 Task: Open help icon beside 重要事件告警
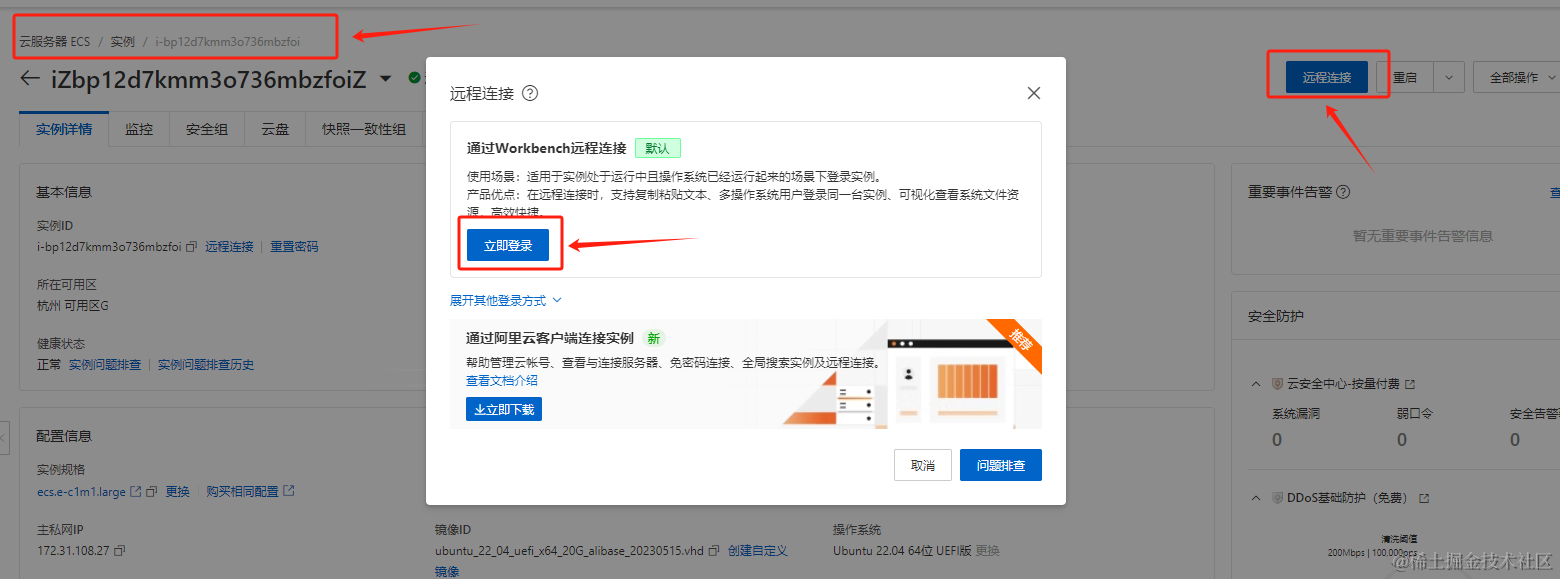click(x=1343, y=192)
